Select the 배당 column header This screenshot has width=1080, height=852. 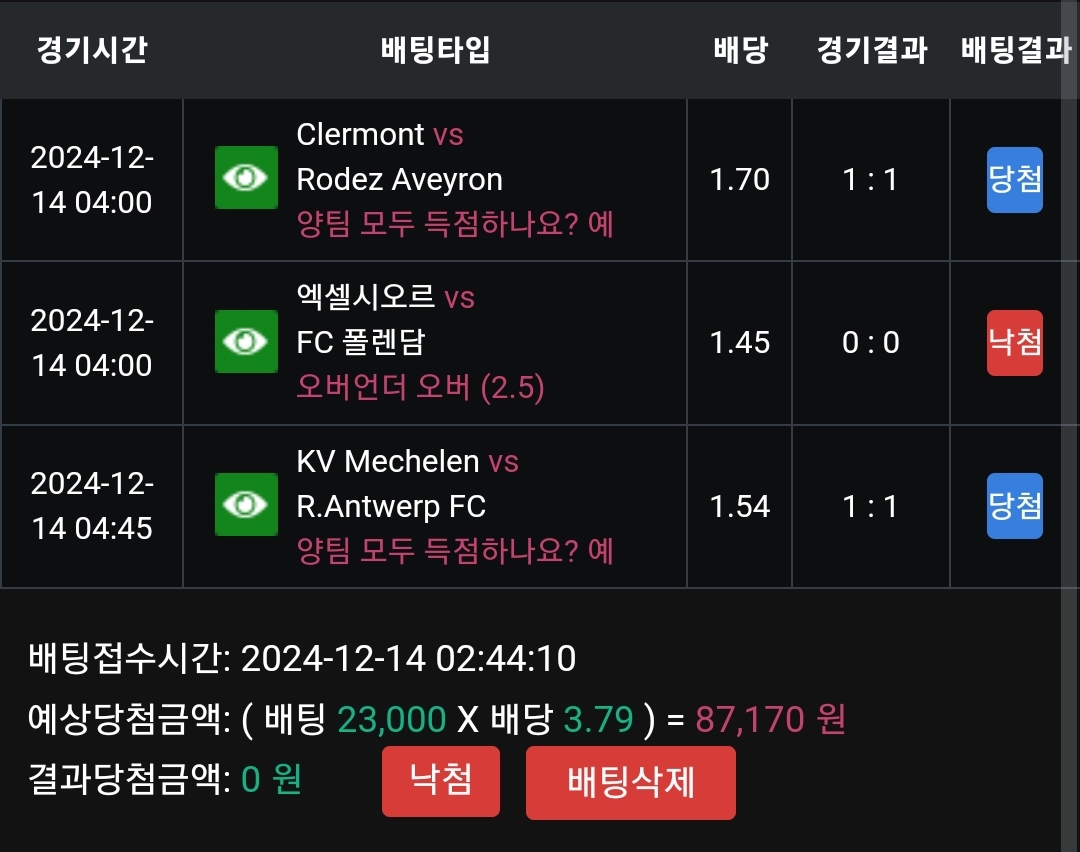click(x=740, y=50)
